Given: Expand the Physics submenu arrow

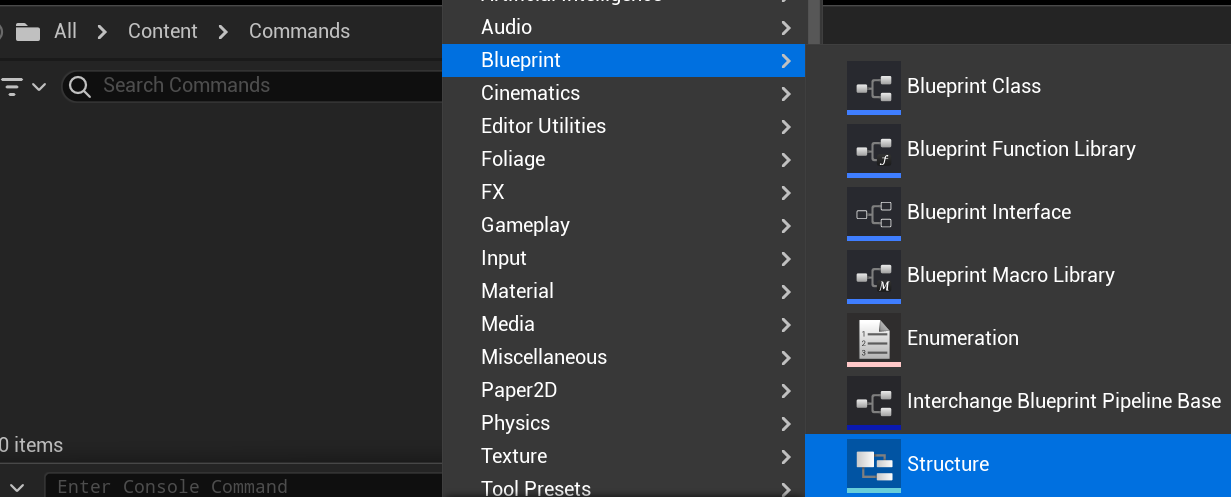Looking at the screenshot, I should click(786, 424).
